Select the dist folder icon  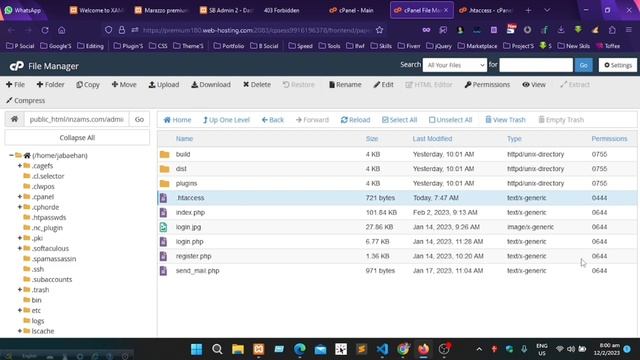[x=164, y=169]
